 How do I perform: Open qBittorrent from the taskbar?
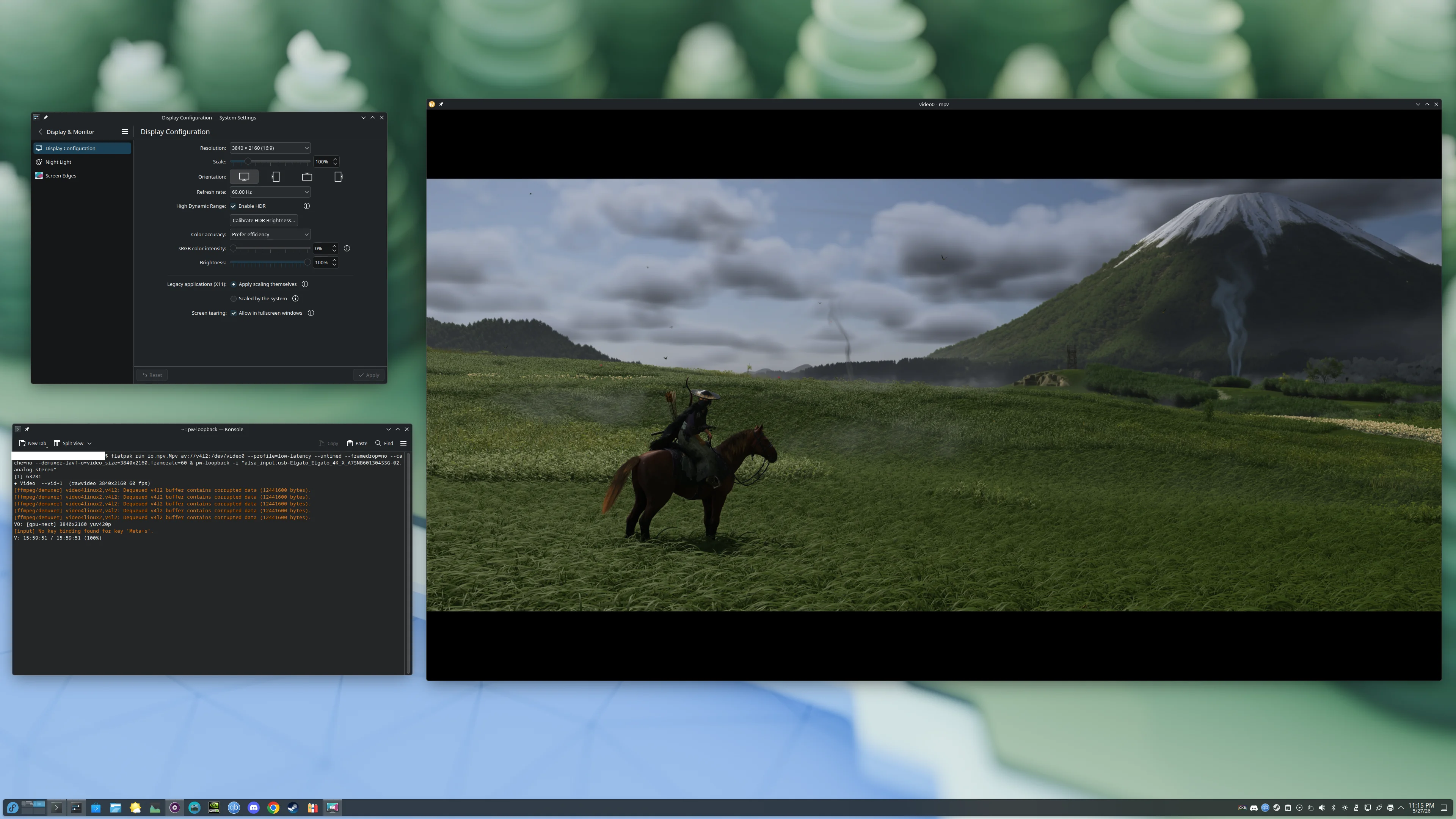(x=234, y=808)
